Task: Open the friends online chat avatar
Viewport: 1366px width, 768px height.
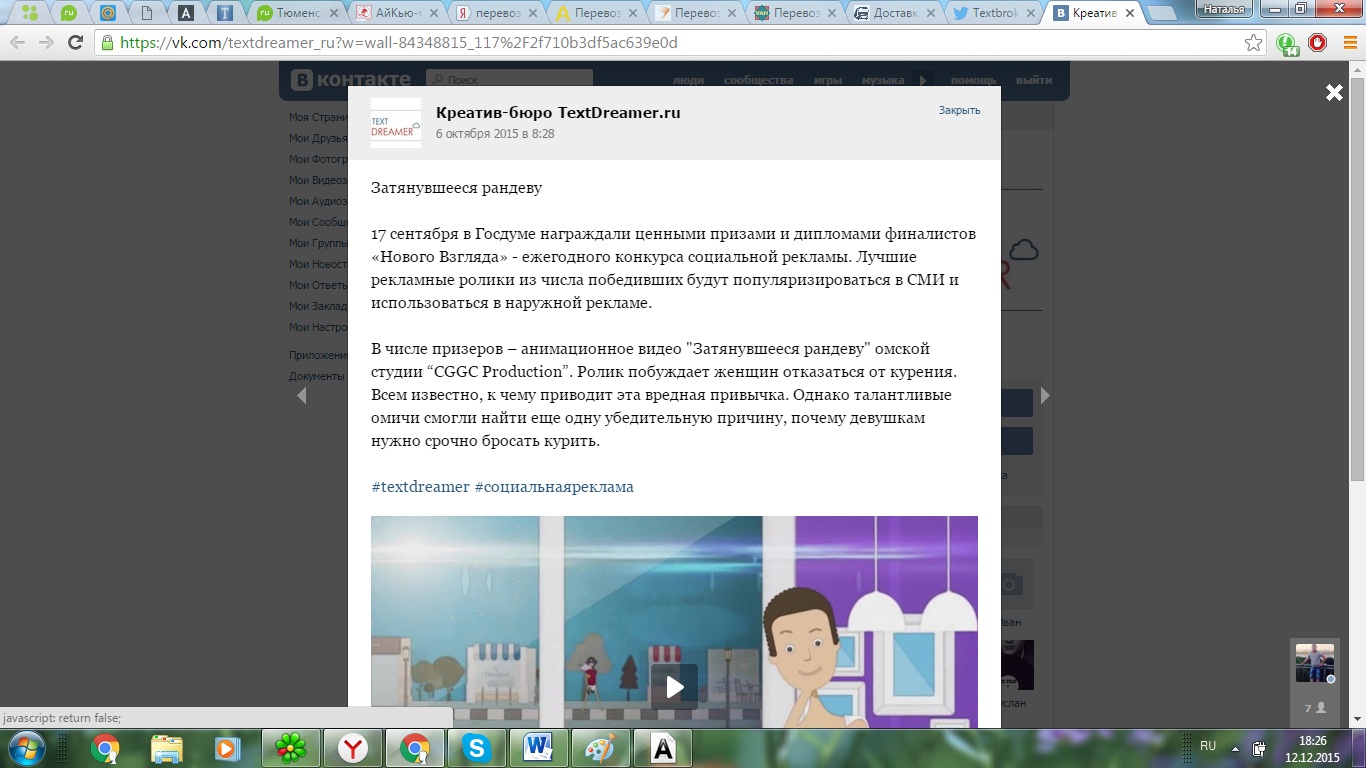Action: coord(1314,663)
